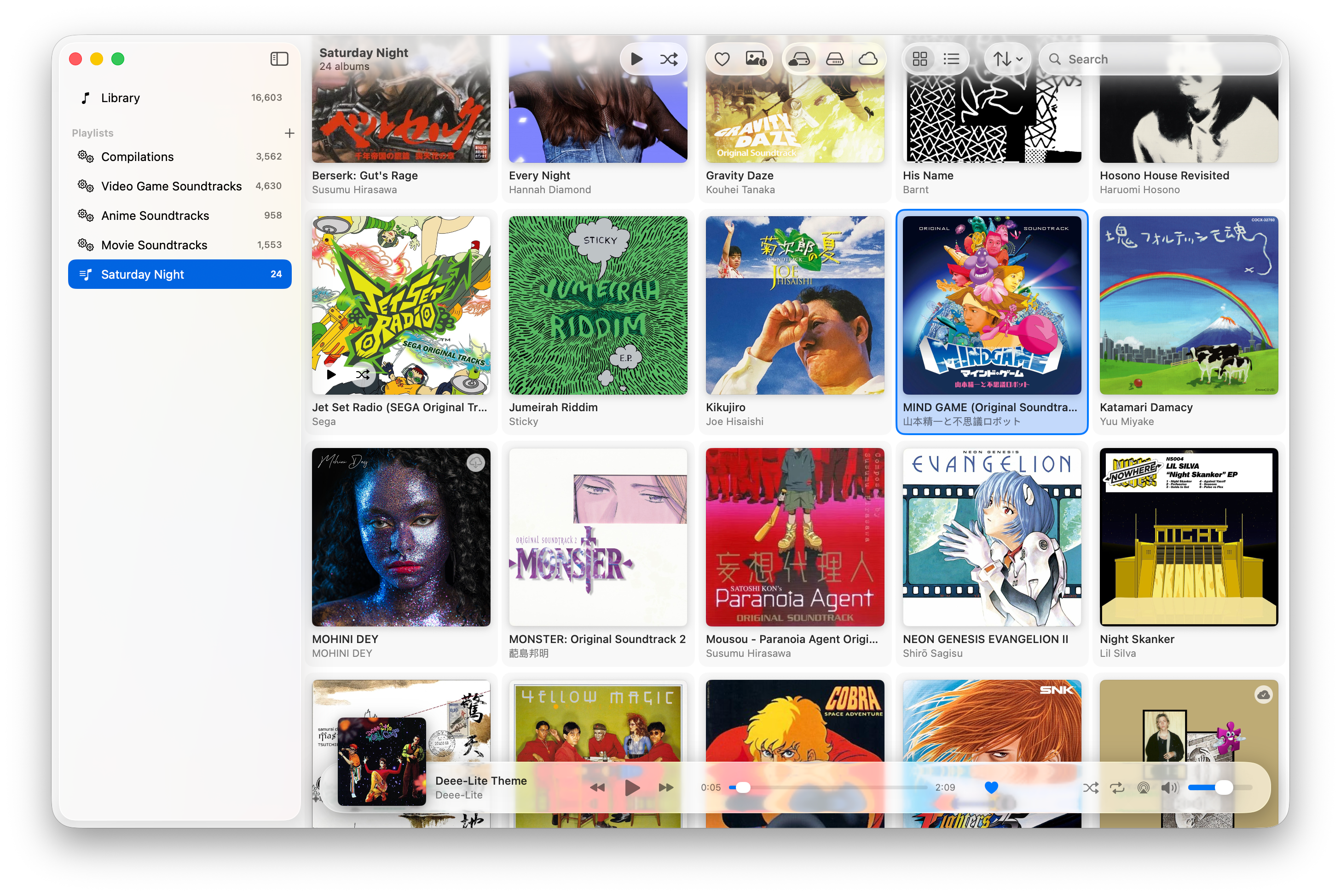This screenshot has height=896, width=1341.
Task: Open the Night Skanker album cover
Action: pos(1188,537)
